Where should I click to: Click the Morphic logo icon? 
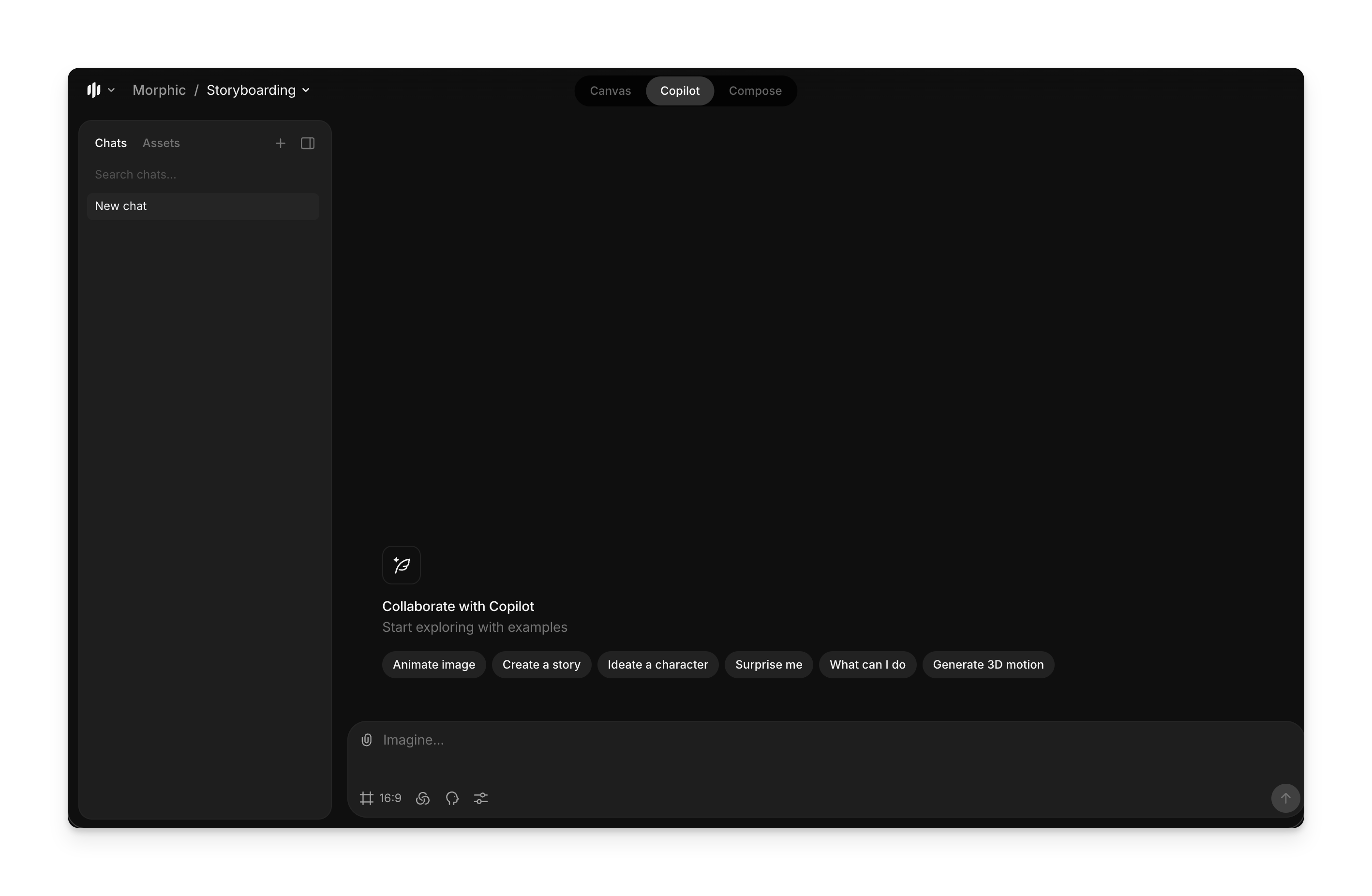point(94,90)
